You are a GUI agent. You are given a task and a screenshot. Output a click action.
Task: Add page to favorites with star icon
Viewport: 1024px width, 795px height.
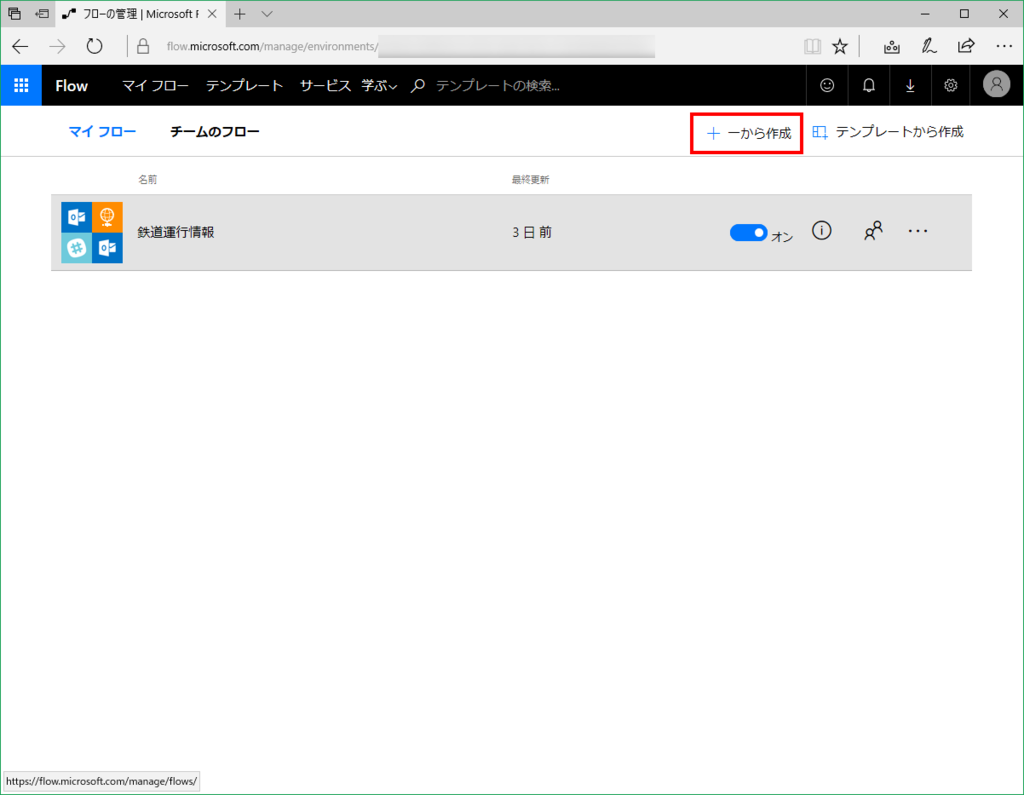pos(840,46)
